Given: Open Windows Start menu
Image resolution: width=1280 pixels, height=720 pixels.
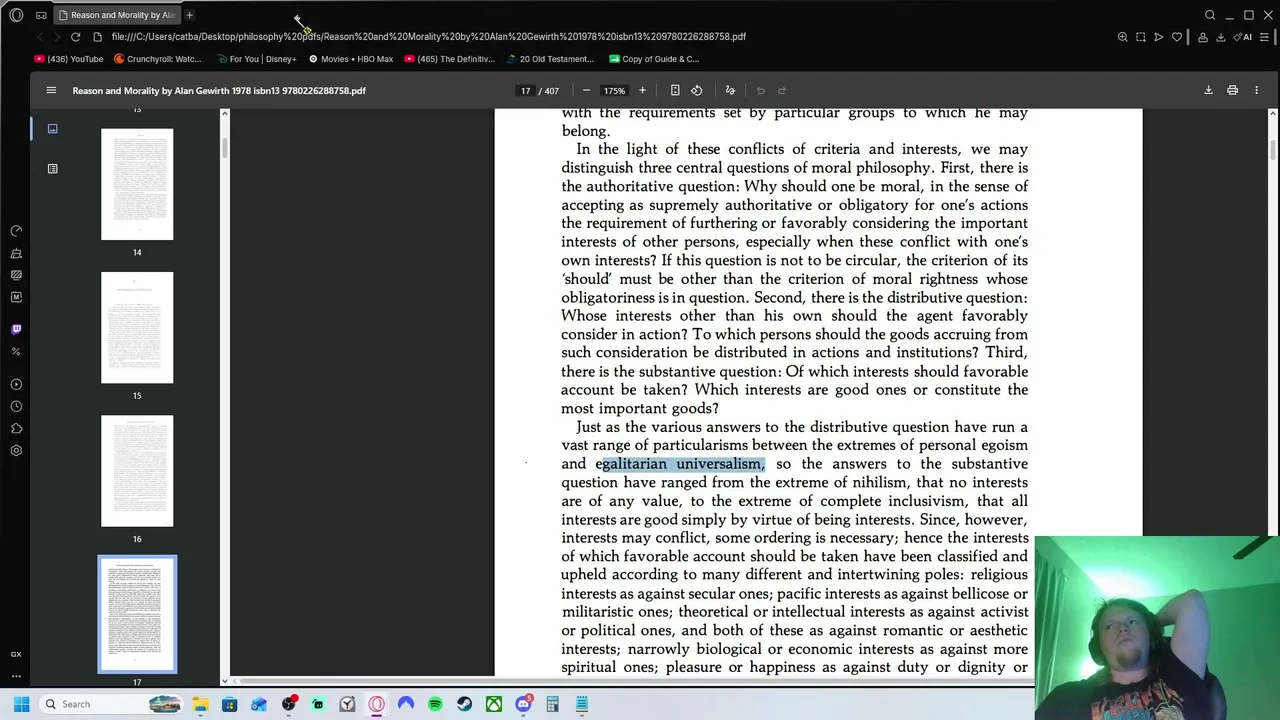Looking at the screenshot, I should click(x=21, y=704).
